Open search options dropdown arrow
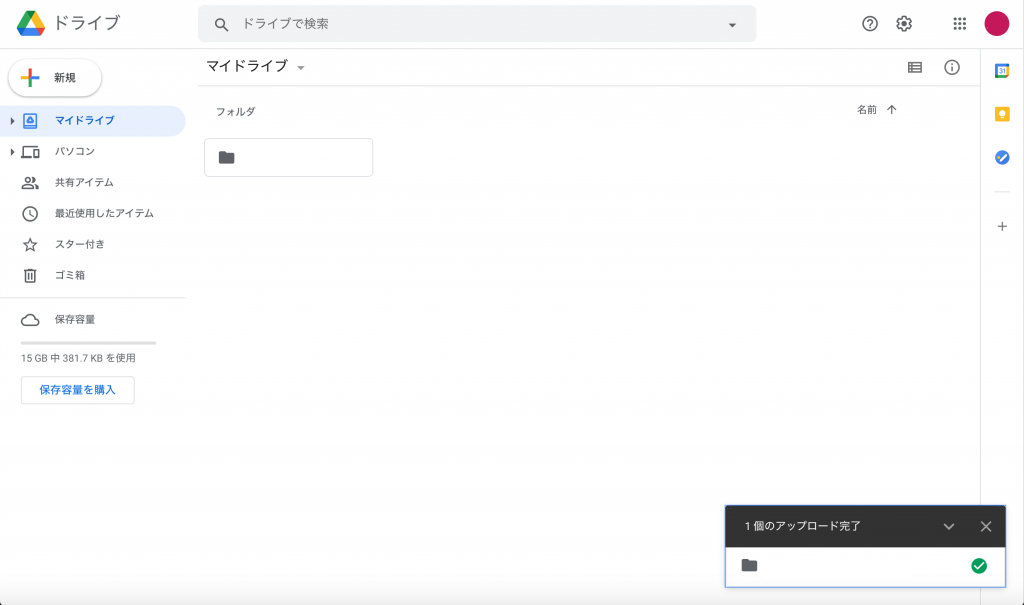The height and width of the screenshot is (605, 1024). 732,25
